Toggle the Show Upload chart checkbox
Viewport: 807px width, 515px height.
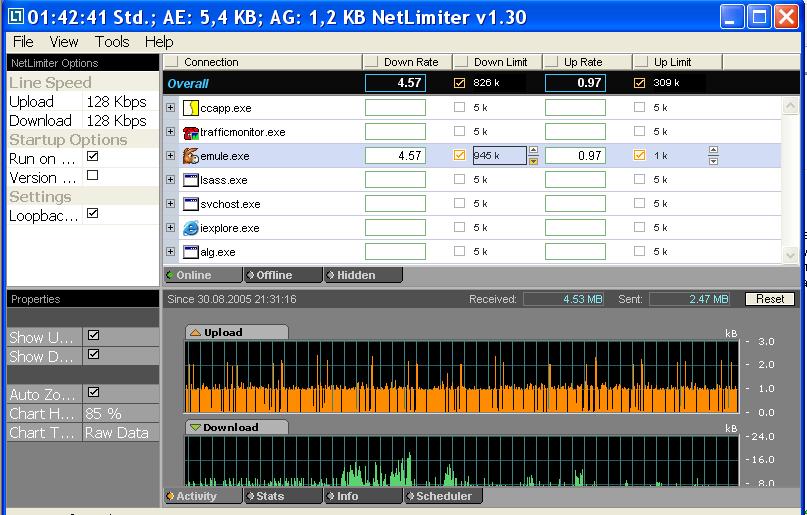coord(93,335)
